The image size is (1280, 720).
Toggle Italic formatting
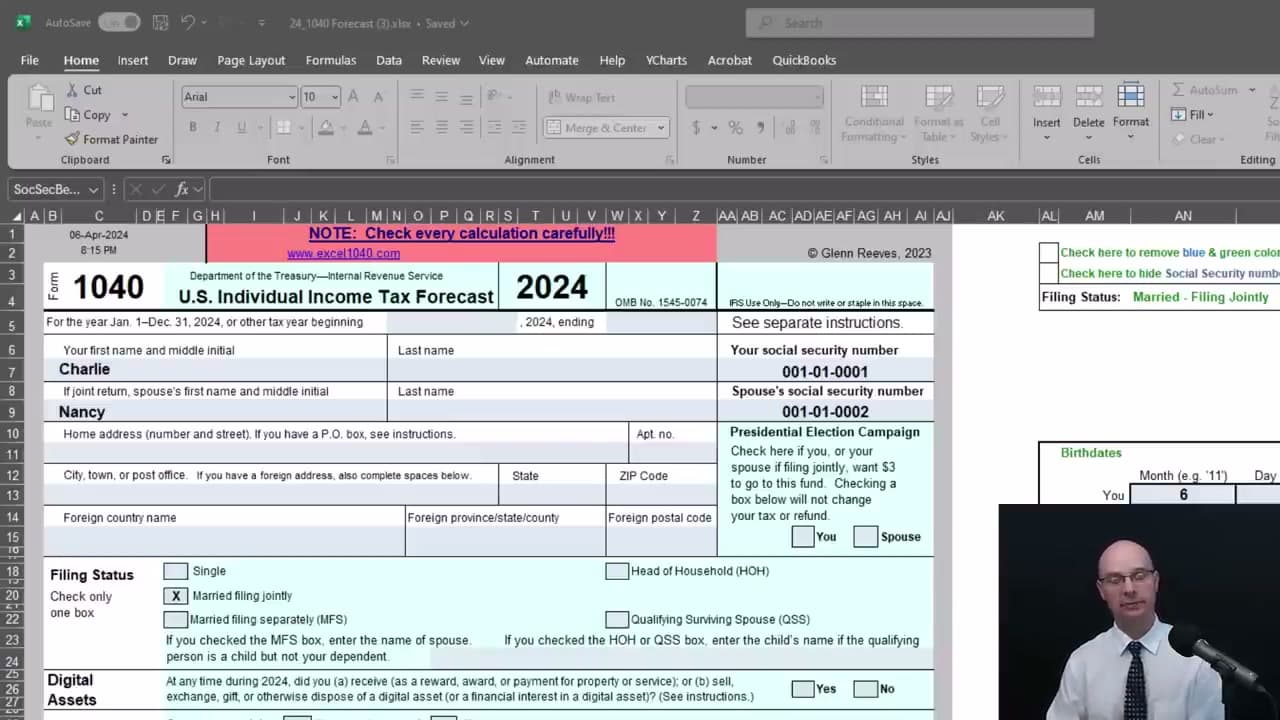(x=217, y=127)
